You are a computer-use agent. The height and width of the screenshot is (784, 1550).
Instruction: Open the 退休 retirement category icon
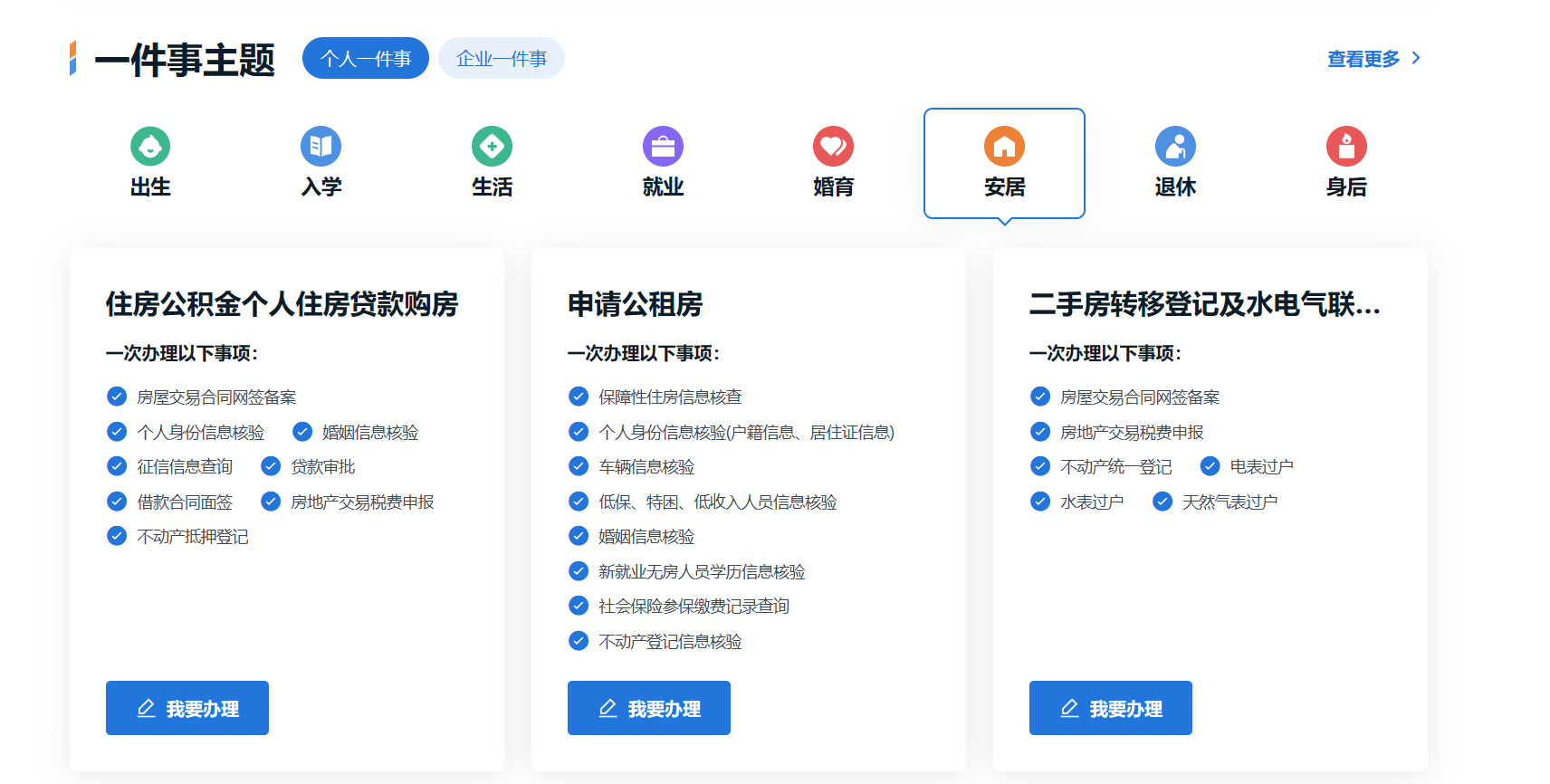point(1175,146)
